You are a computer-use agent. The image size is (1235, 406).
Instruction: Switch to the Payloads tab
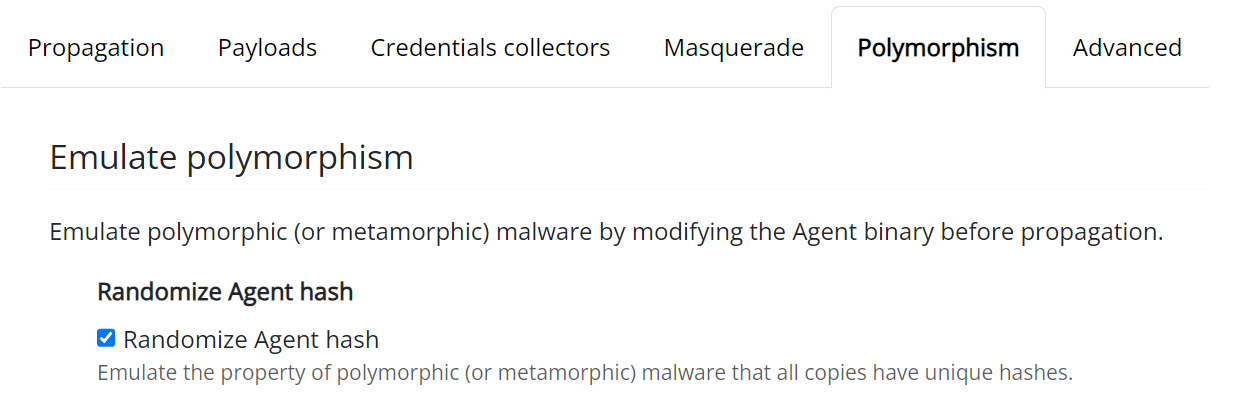pos(267,48)
